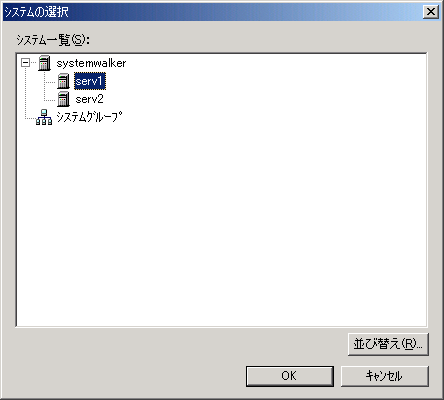Click the serv2 server icon
Image resolution: width=444 pixels, height=400 pixels.
pos(63,99)
